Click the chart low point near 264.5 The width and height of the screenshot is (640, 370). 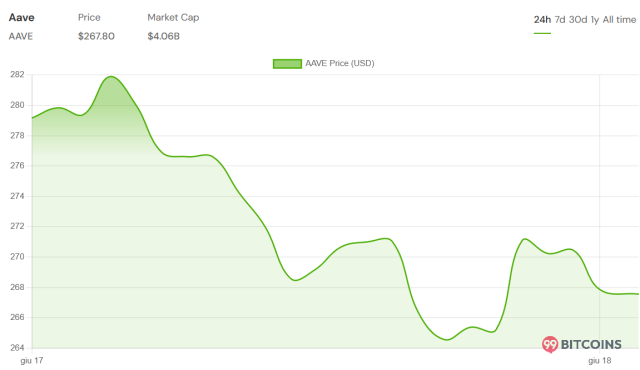click(x=447, y=339)
